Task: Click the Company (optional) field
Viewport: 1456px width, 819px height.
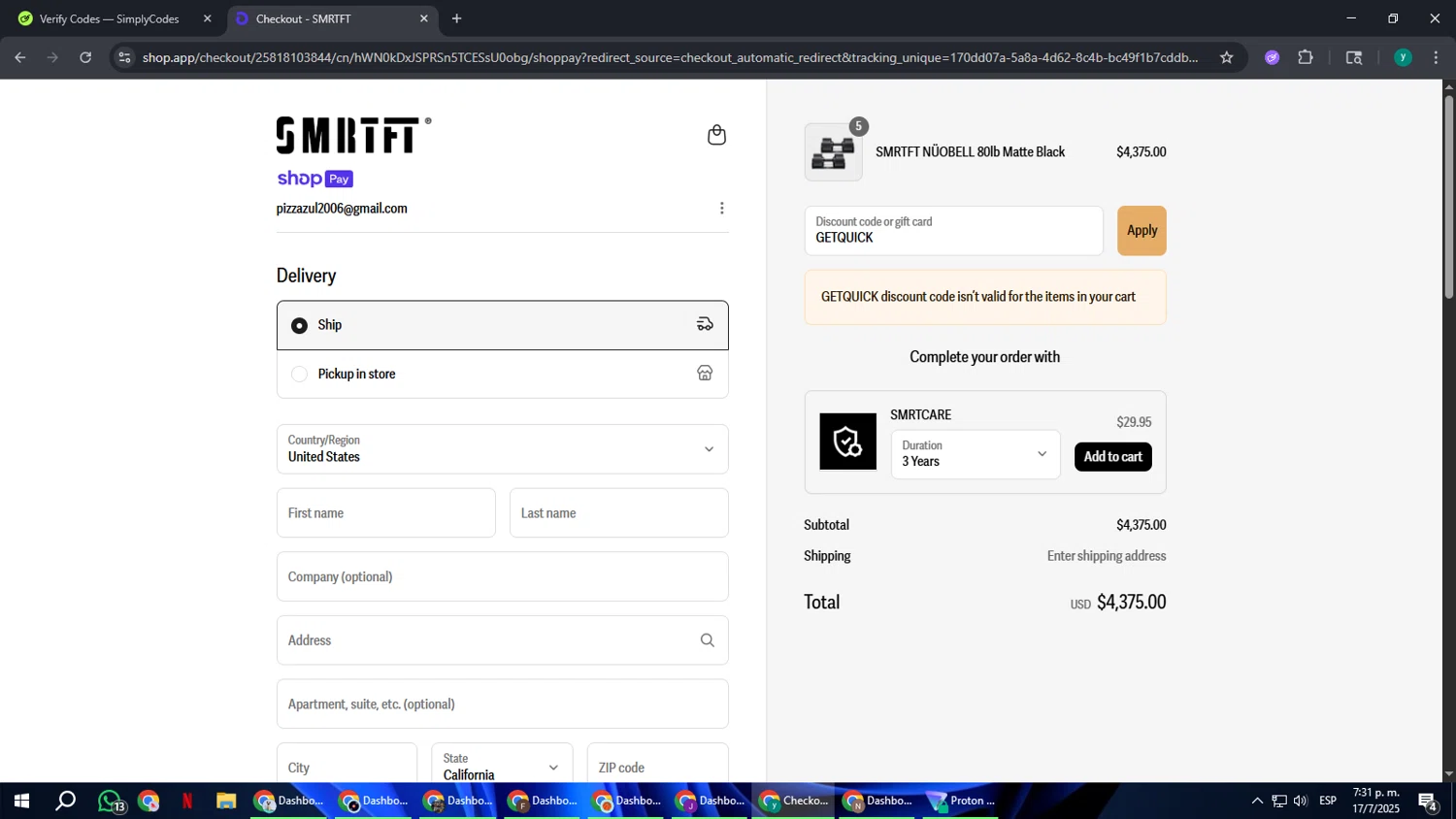Action: point(503,576)
